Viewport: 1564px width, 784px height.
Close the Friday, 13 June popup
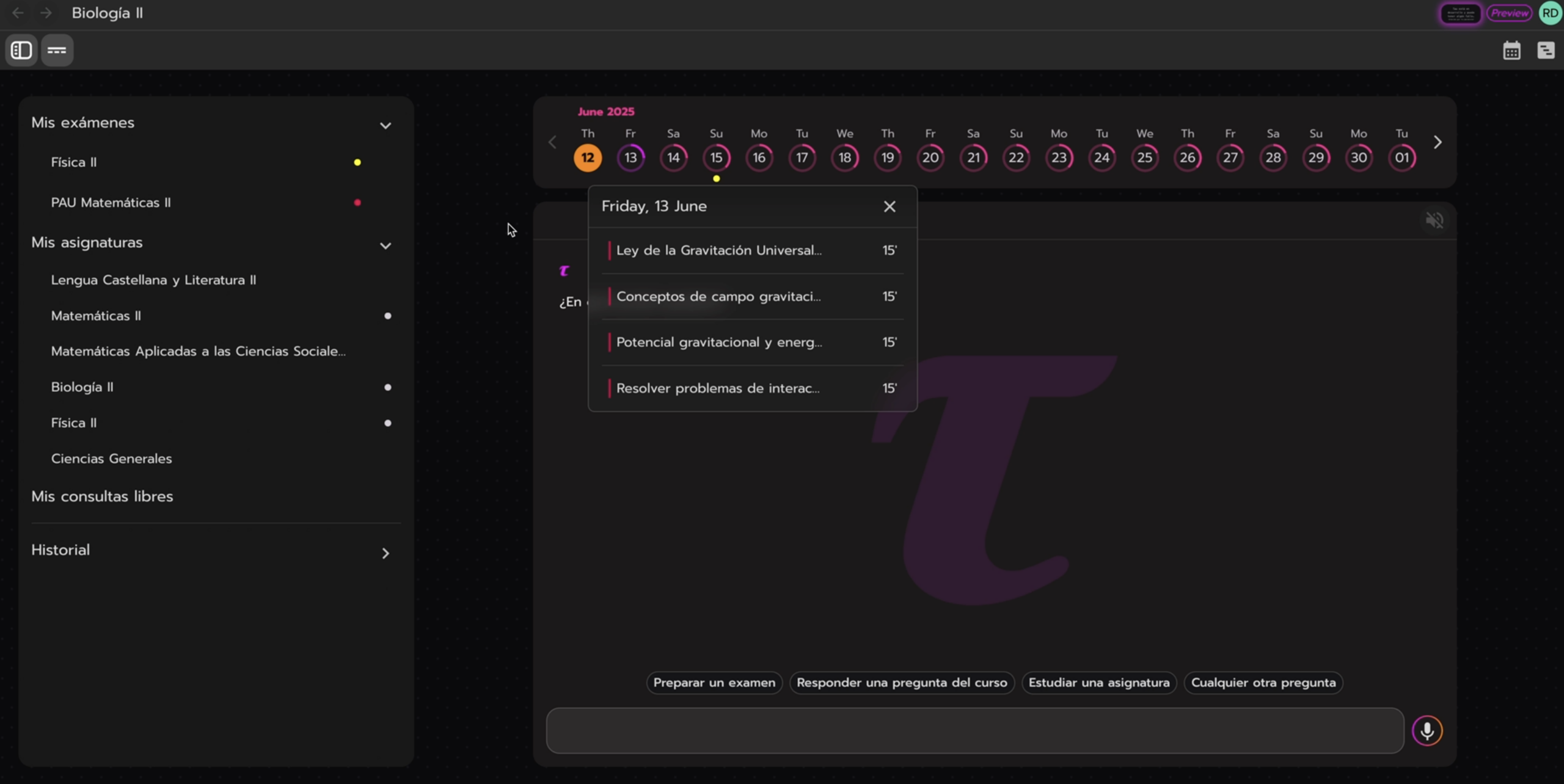point(889,206)
